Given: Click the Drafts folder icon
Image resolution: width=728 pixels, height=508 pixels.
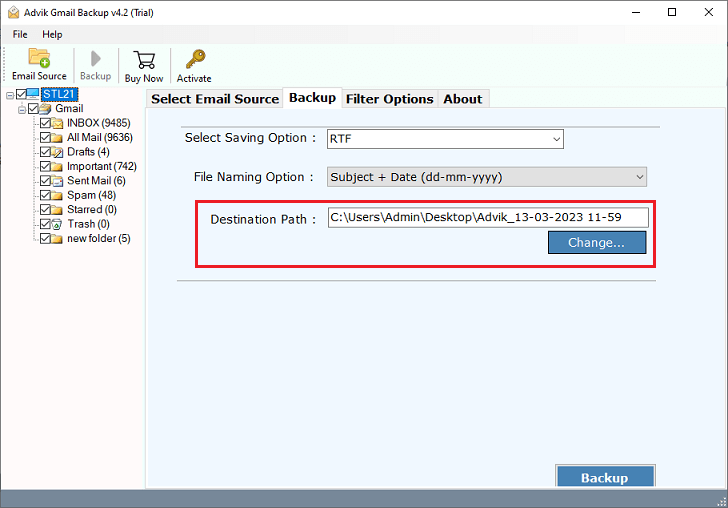Looking at the screenshot, I should [x=57, y=152].
